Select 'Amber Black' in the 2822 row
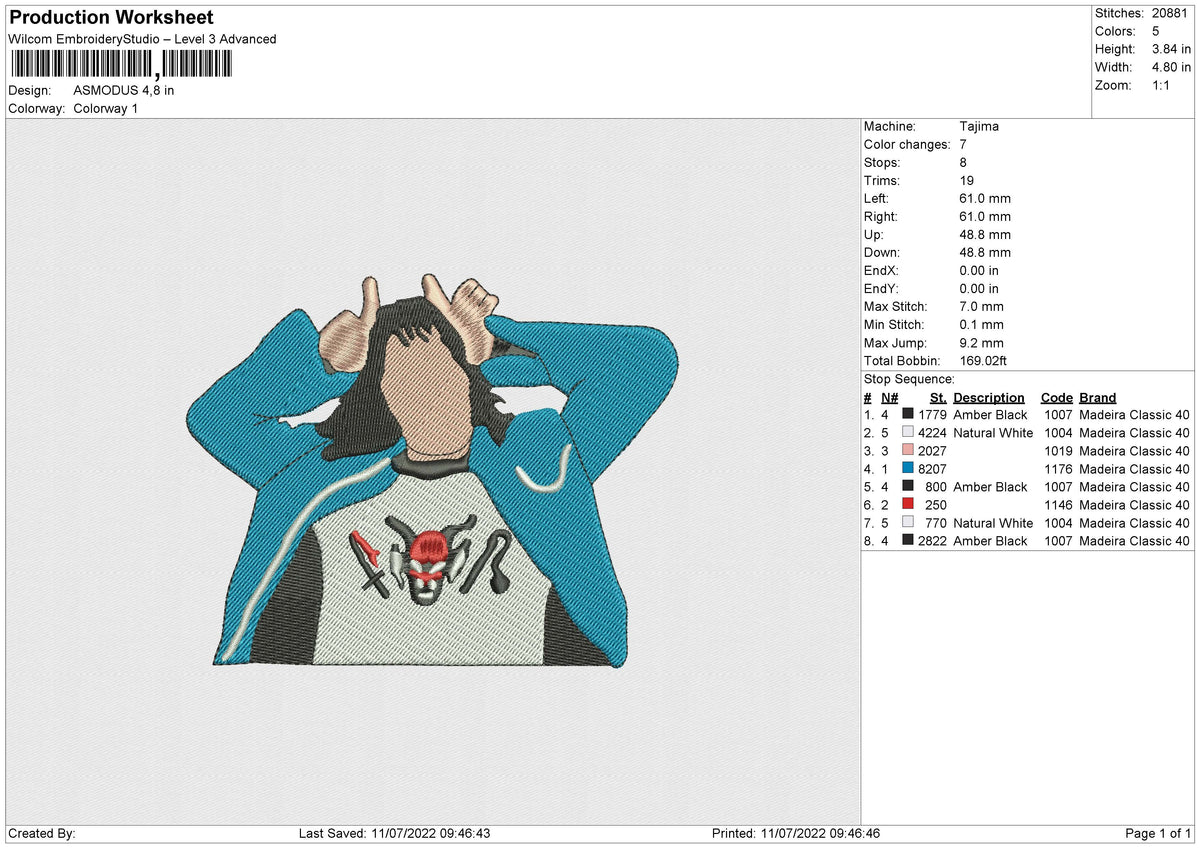1200x848 pixels. pos(990,541)
